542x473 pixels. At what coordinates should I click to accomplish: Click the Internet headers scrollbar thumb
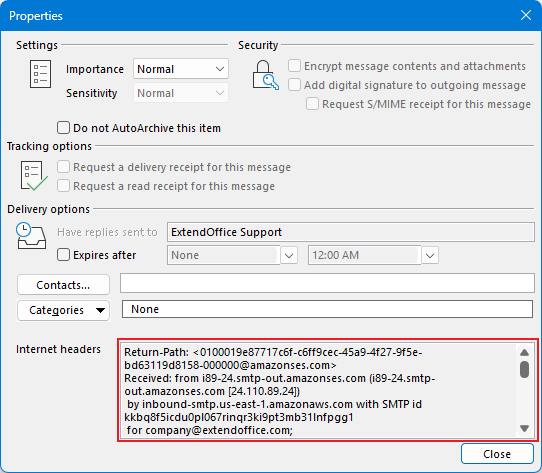[x=524, y=369]
